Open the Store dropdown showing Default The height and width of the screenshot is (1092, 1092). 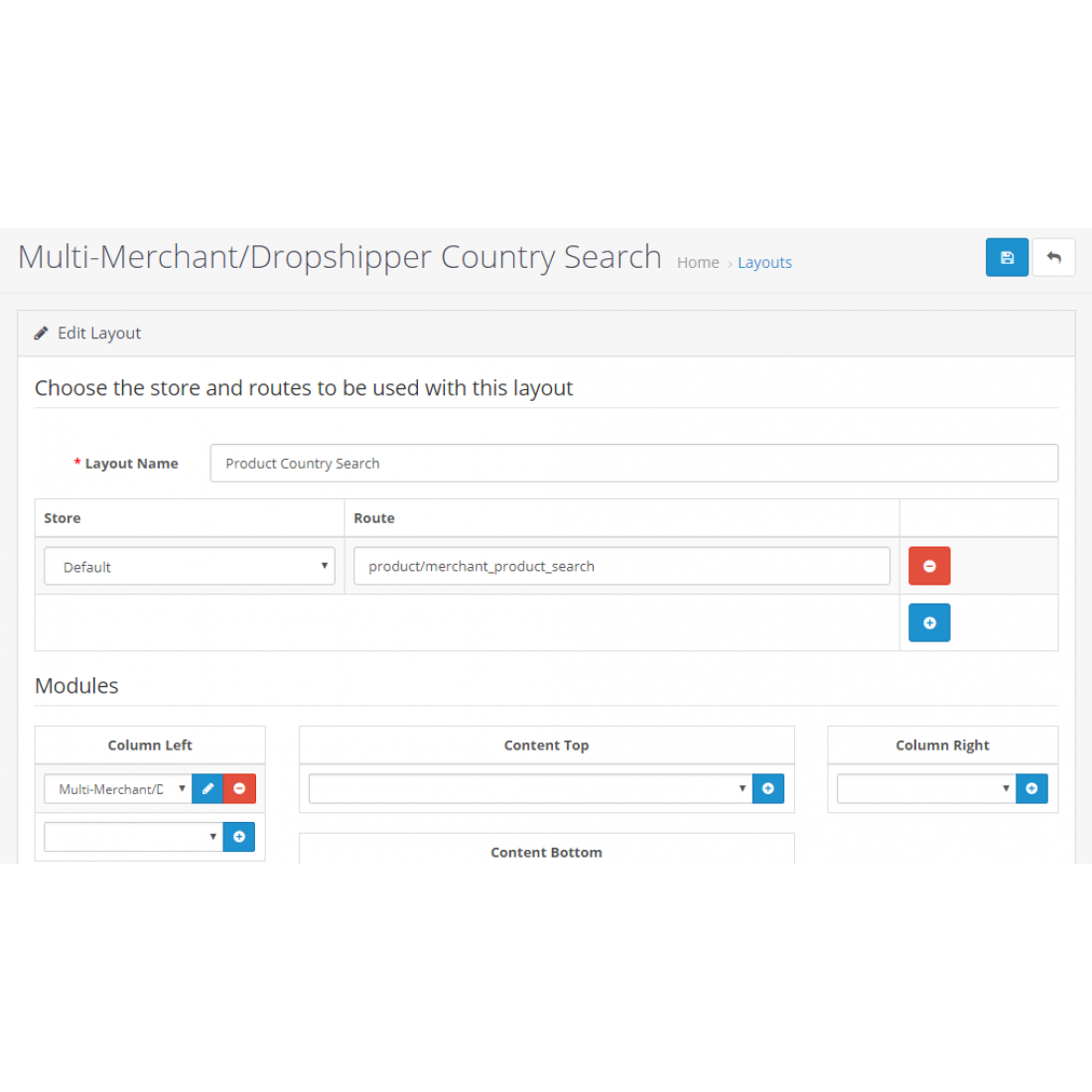(189, 566)
